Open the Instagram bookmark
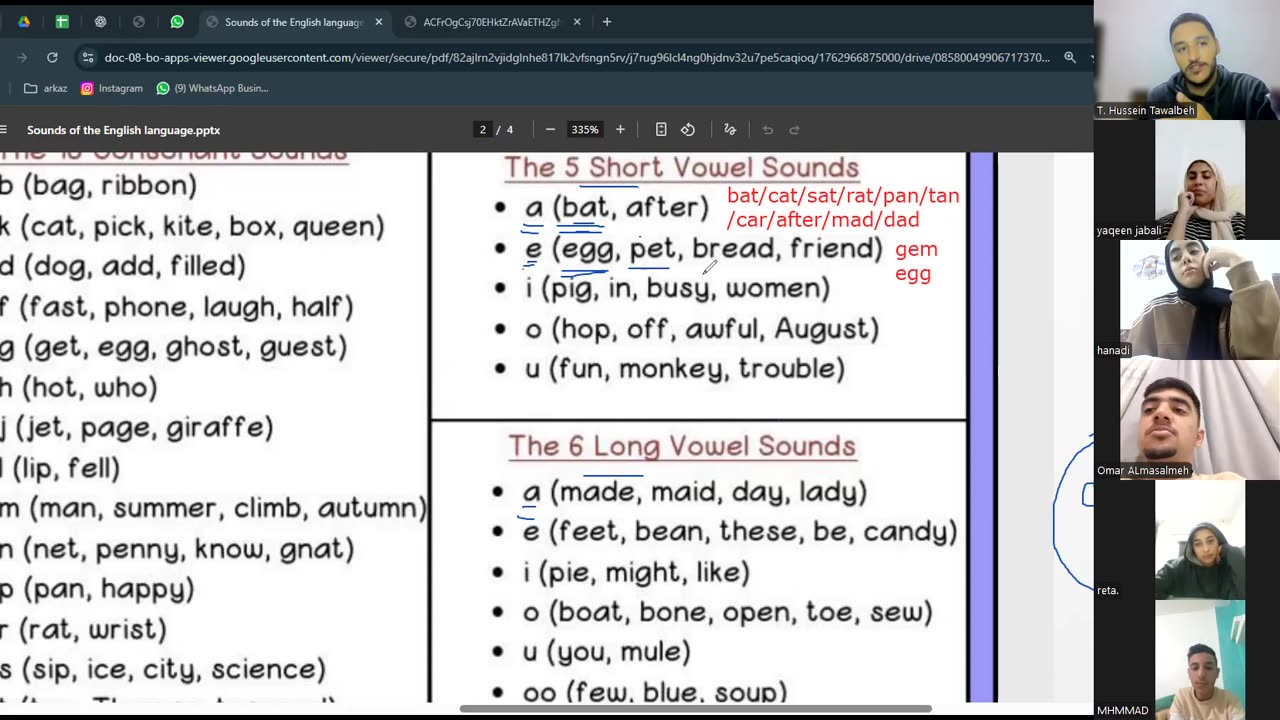 (x=112, y=88)
